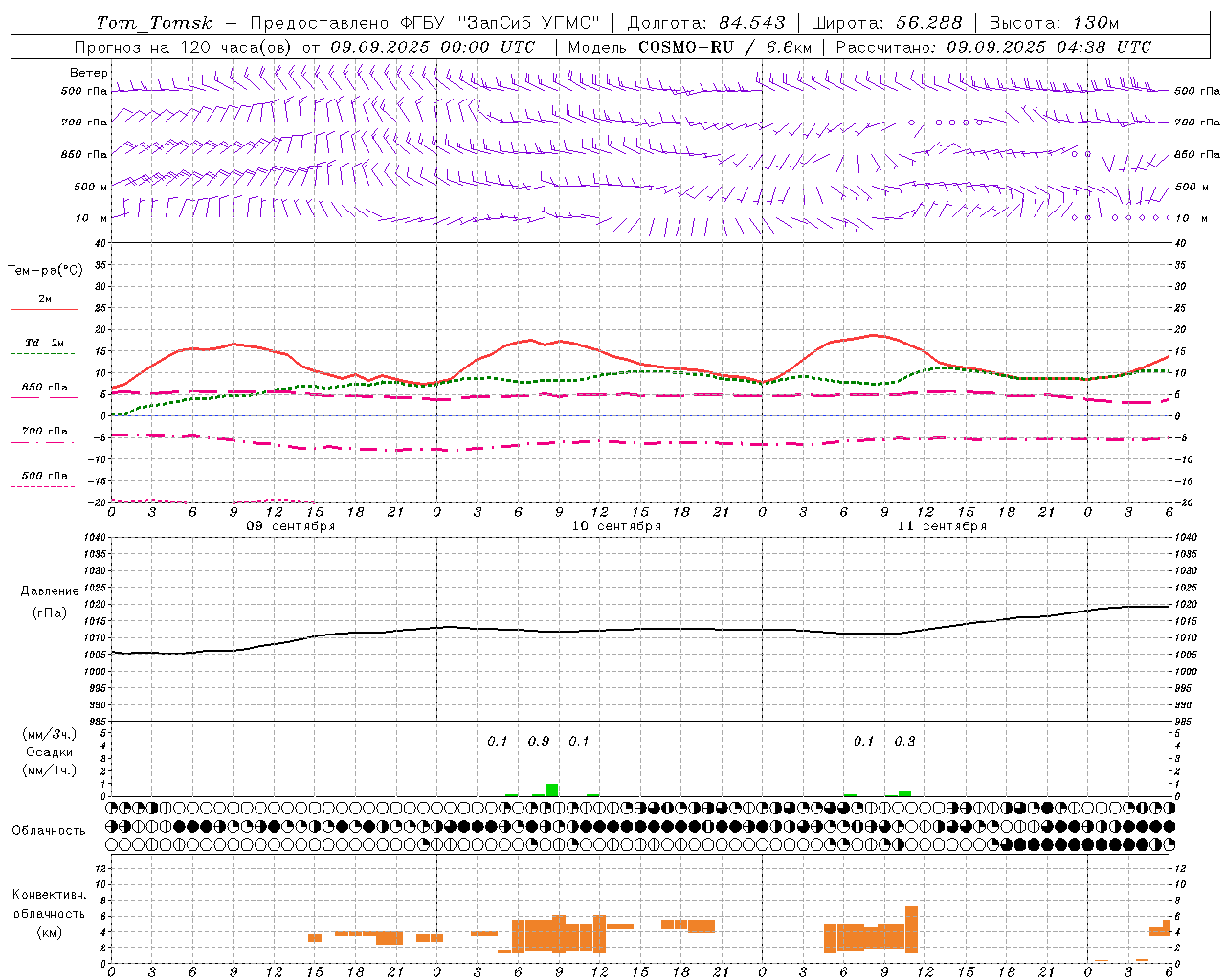Click the '0.3' precipitation amount

tap(904, 741)
